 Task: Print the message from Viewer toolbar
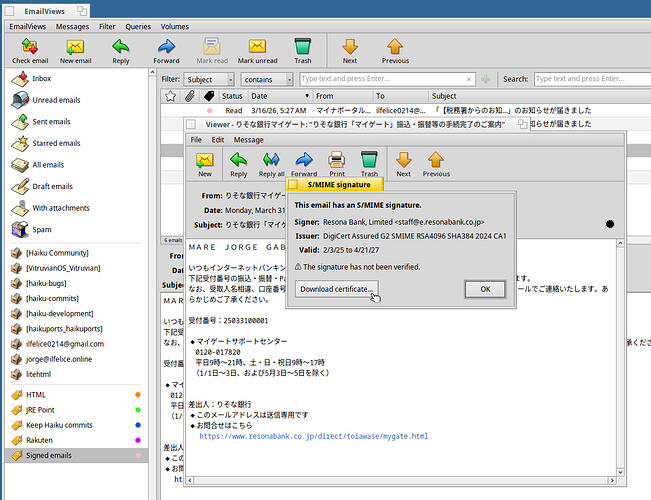click(x=337, y=164)
